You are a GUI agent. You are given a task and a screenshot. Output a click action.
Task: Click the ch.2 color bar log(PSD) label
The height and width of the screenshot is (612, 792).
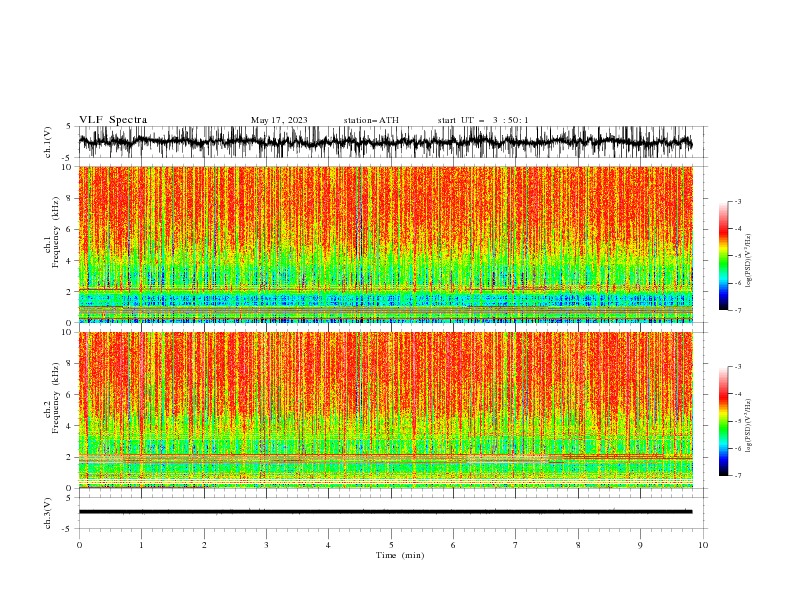pyautogui.click(x=749, y=425)
